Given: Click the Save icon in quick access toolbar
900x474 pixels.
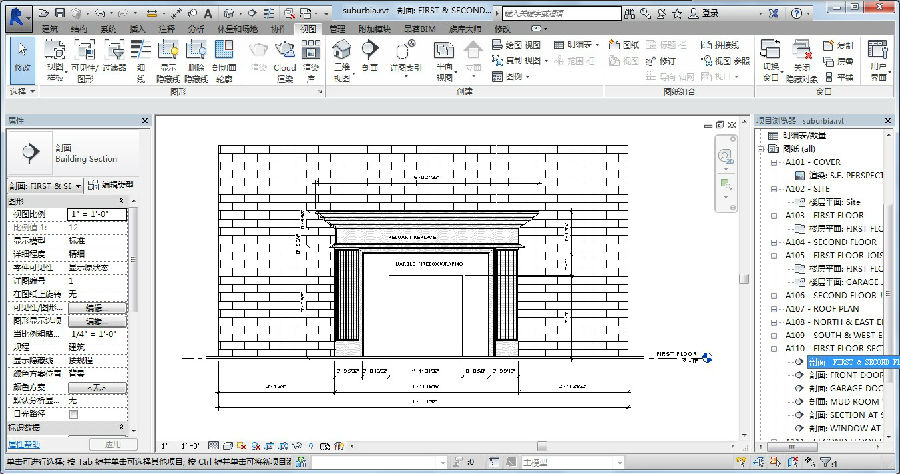Looking at the screenshot, I should click(60, 13).
